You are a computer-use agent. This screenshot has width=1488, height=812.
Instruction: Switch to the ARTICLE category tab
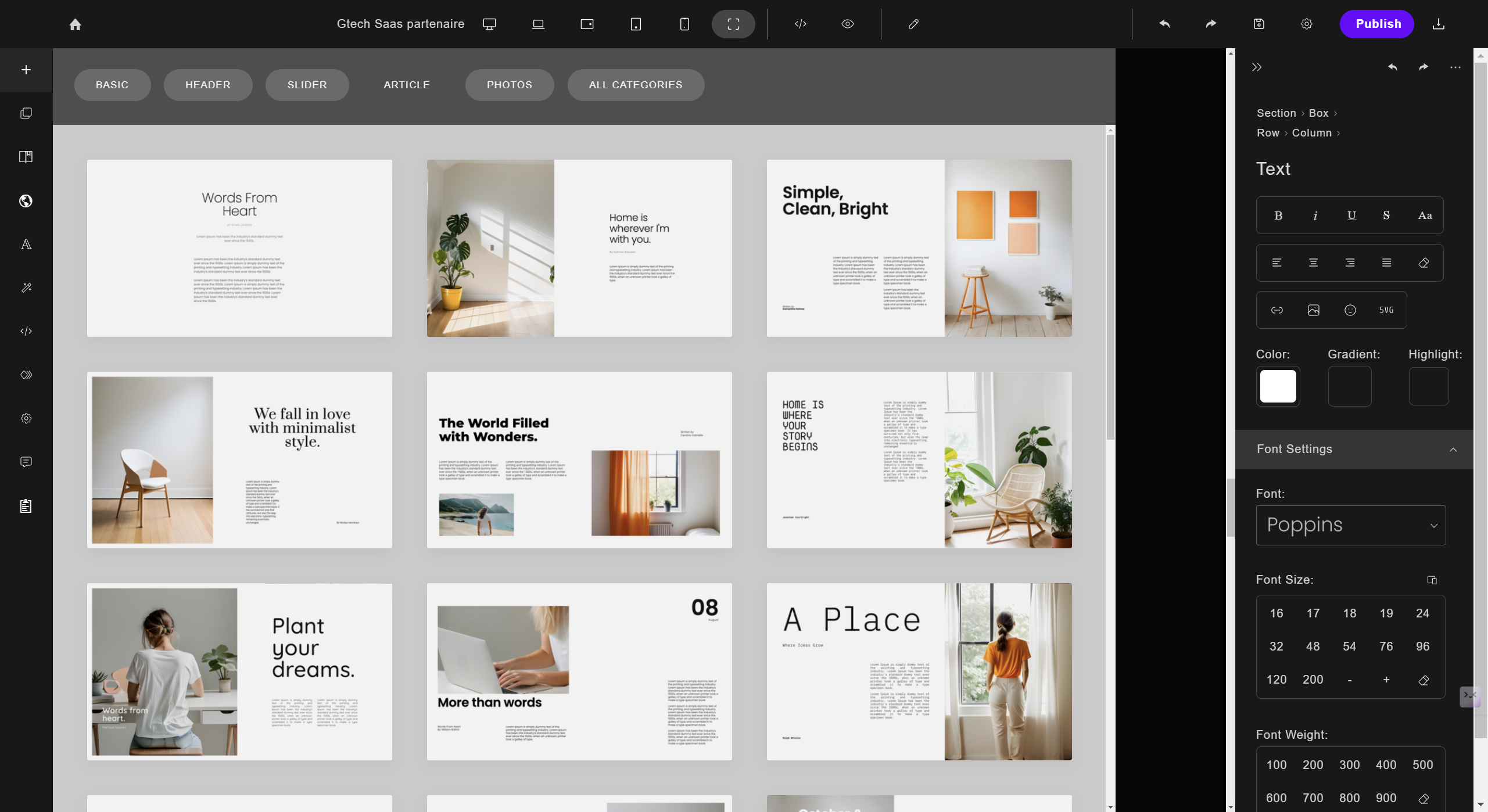406,85
